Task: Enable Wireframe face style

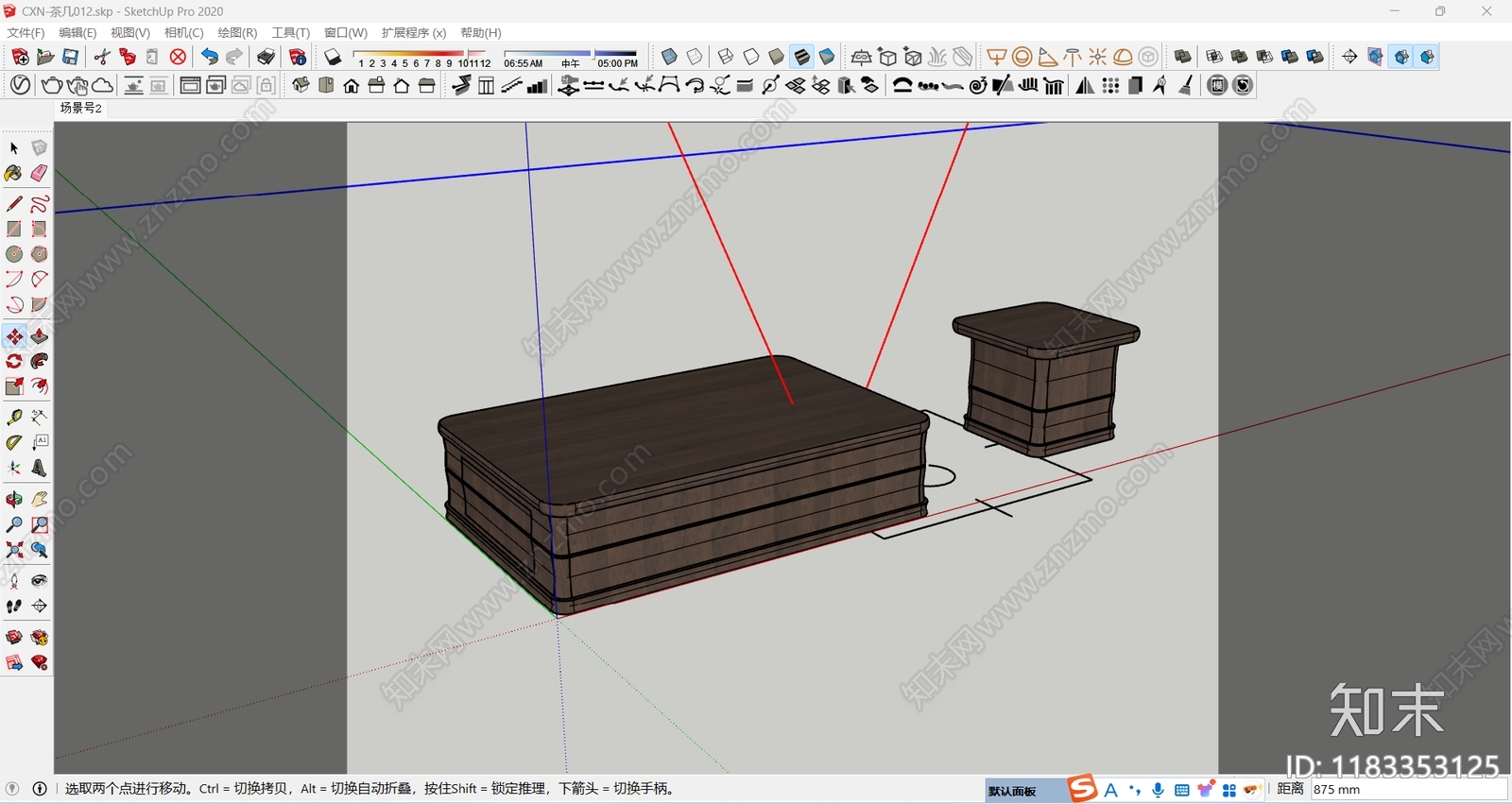Action: tap(726, 57)
